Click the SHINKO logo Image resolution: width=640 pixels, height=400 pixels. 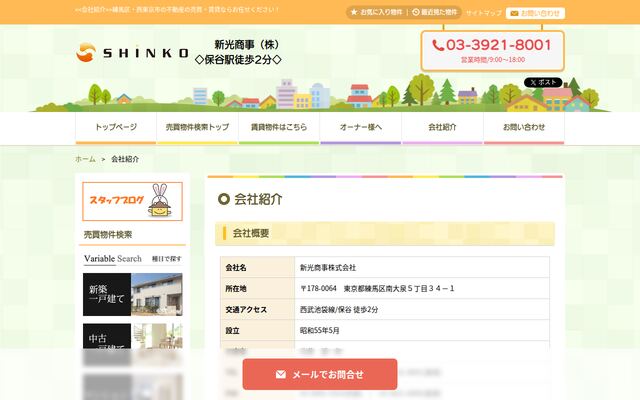[132, 53]
